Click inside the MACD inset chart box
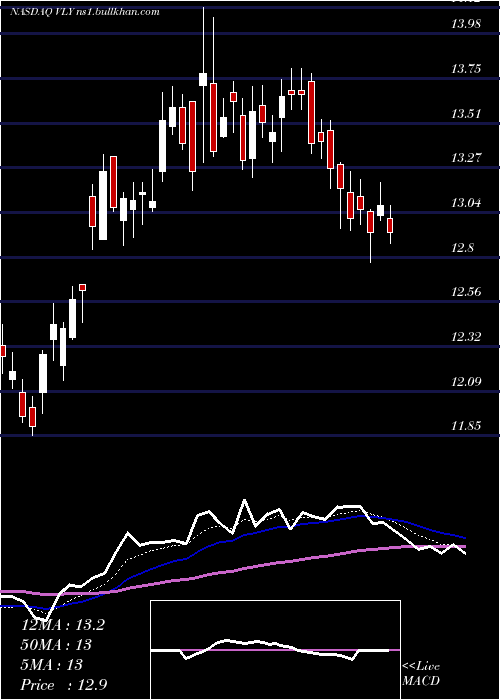 coord(275,650)
